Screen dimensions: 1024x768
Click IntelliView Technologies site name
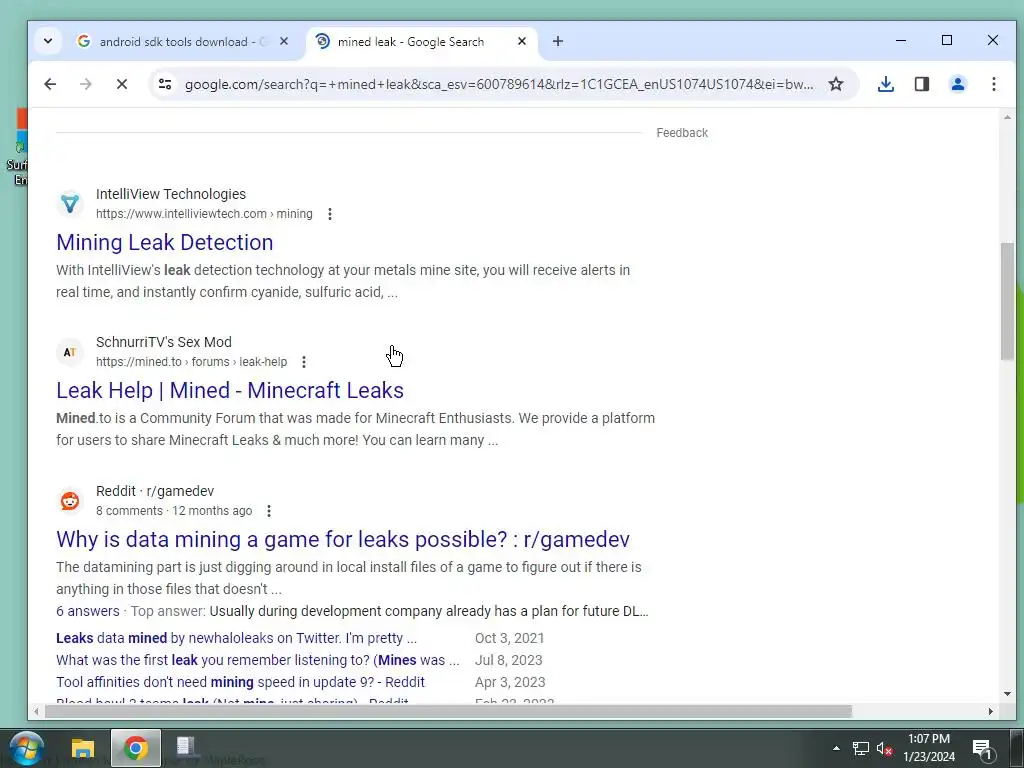[171, 194]
